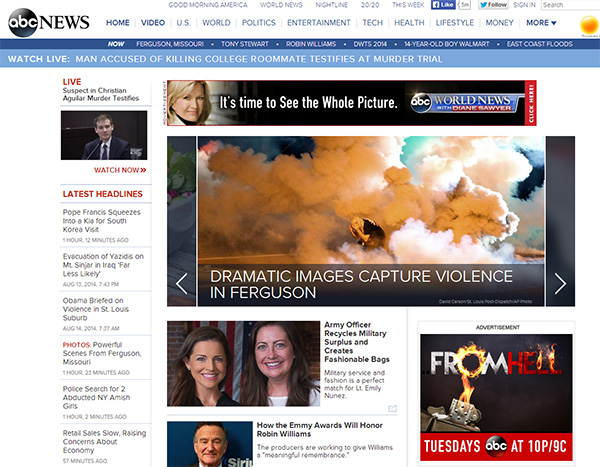Go to previous slide with left arrow
Screen dimensions: 600x467
click(x=181, y=283)
